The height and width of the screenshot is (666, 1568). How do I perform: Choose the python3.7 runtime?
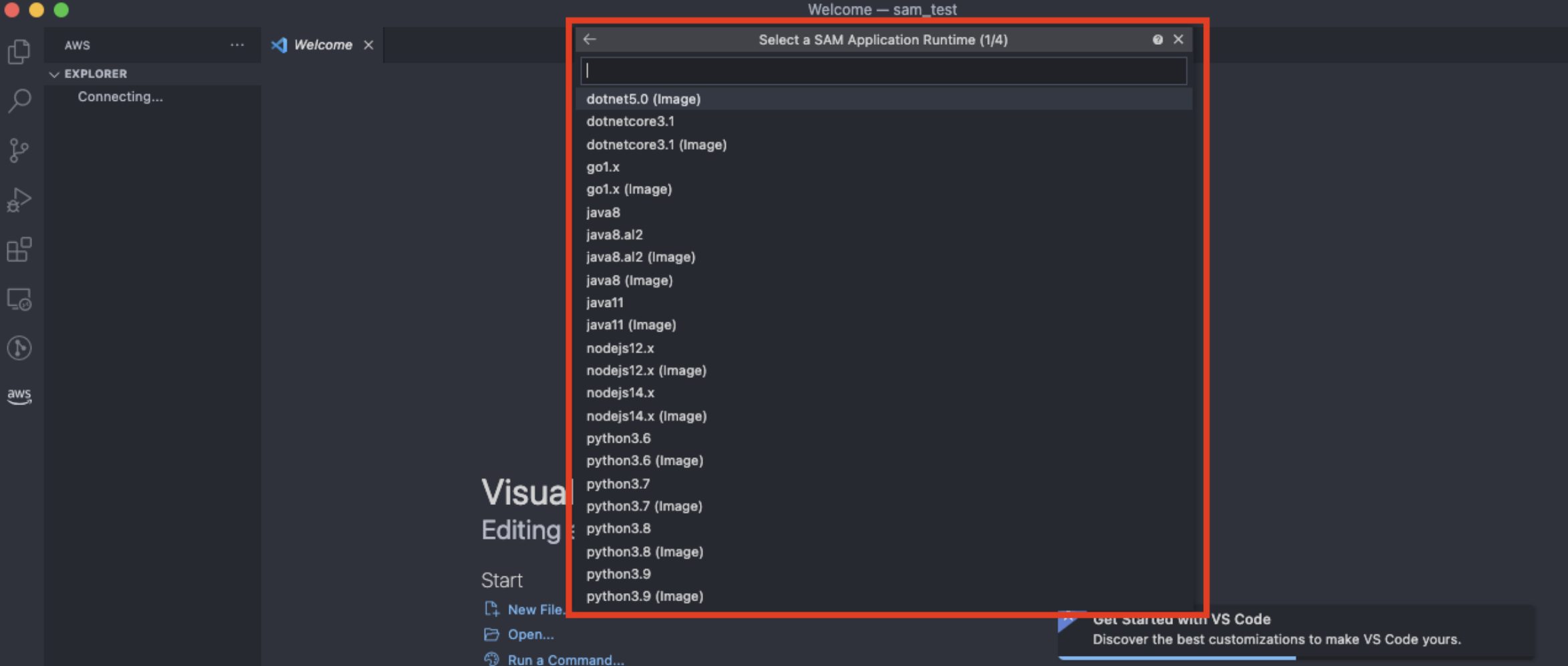pyautogui.click(x=884, y=483)
